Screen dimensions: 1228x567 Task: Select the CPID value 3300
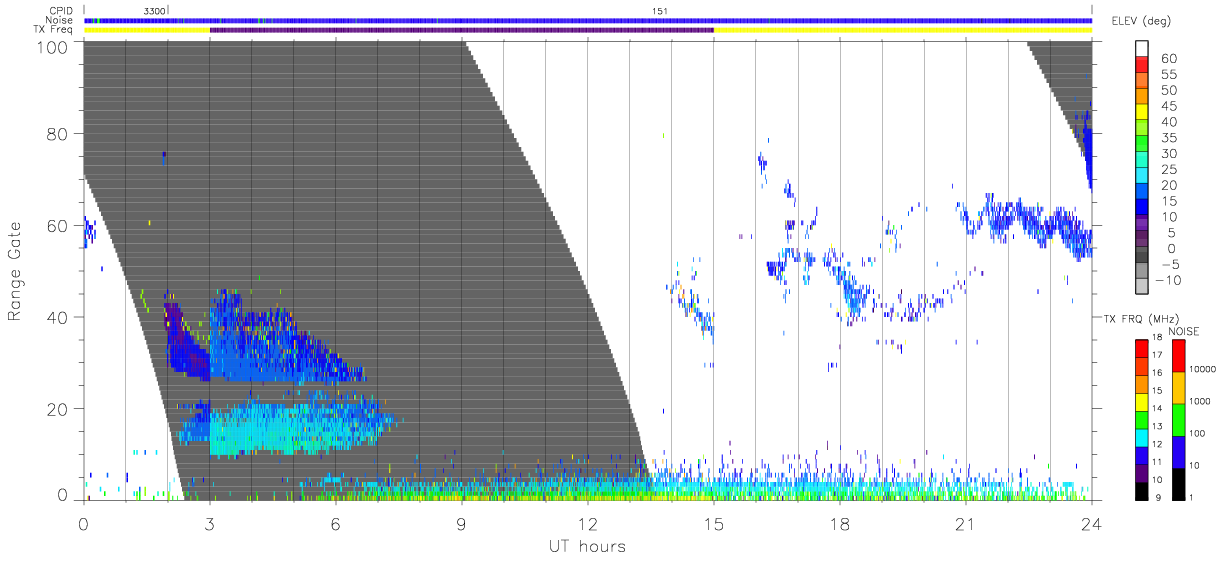(153, 11)
